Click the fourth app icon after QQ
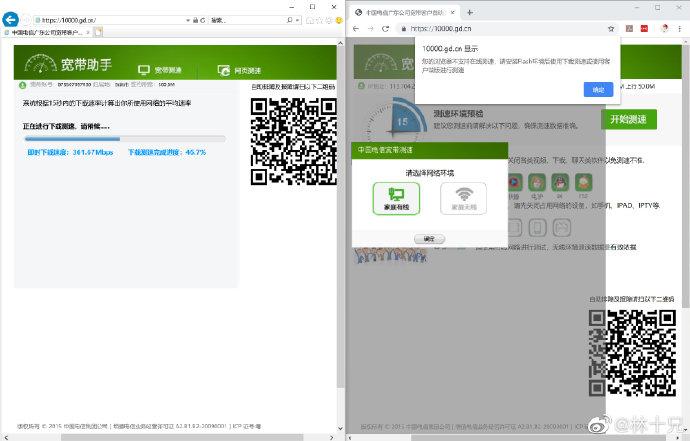 (583, 182)
